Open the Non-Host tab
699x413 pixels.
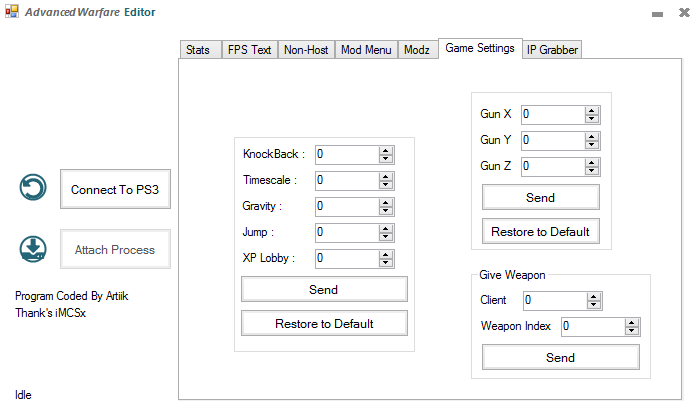tap(306, 50)
